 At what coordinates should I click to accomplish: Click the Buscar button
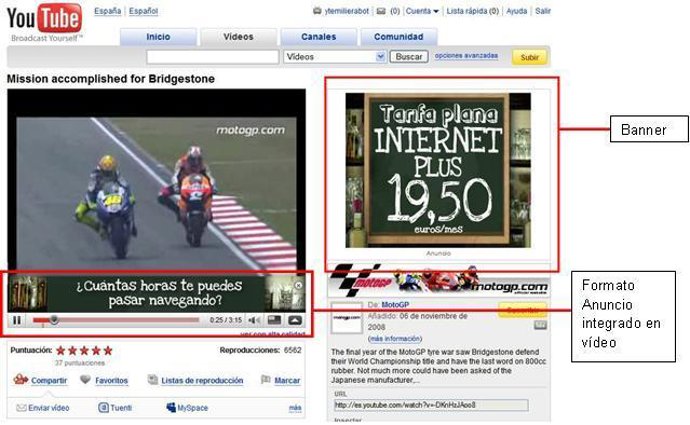point(409,57)
